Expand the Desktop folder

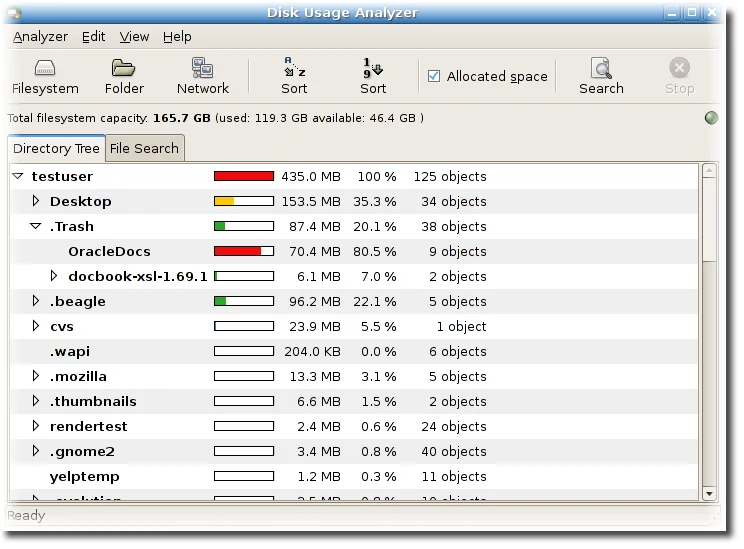(36, 201)
